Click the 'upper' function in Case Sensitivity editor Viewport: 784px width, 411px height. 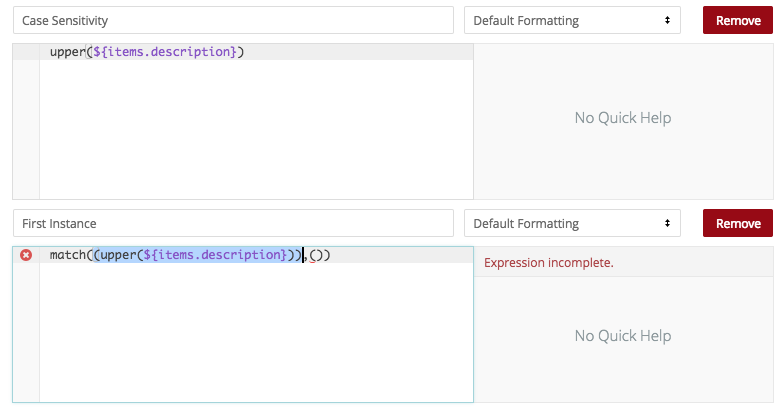pyautogui.click(x=68, y=52)
